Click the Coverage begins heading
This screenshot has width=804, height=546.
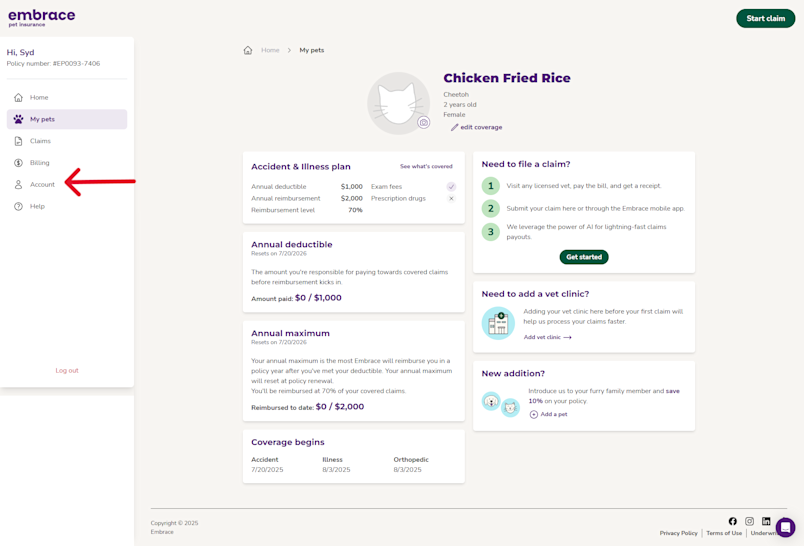tap(288, 442)
